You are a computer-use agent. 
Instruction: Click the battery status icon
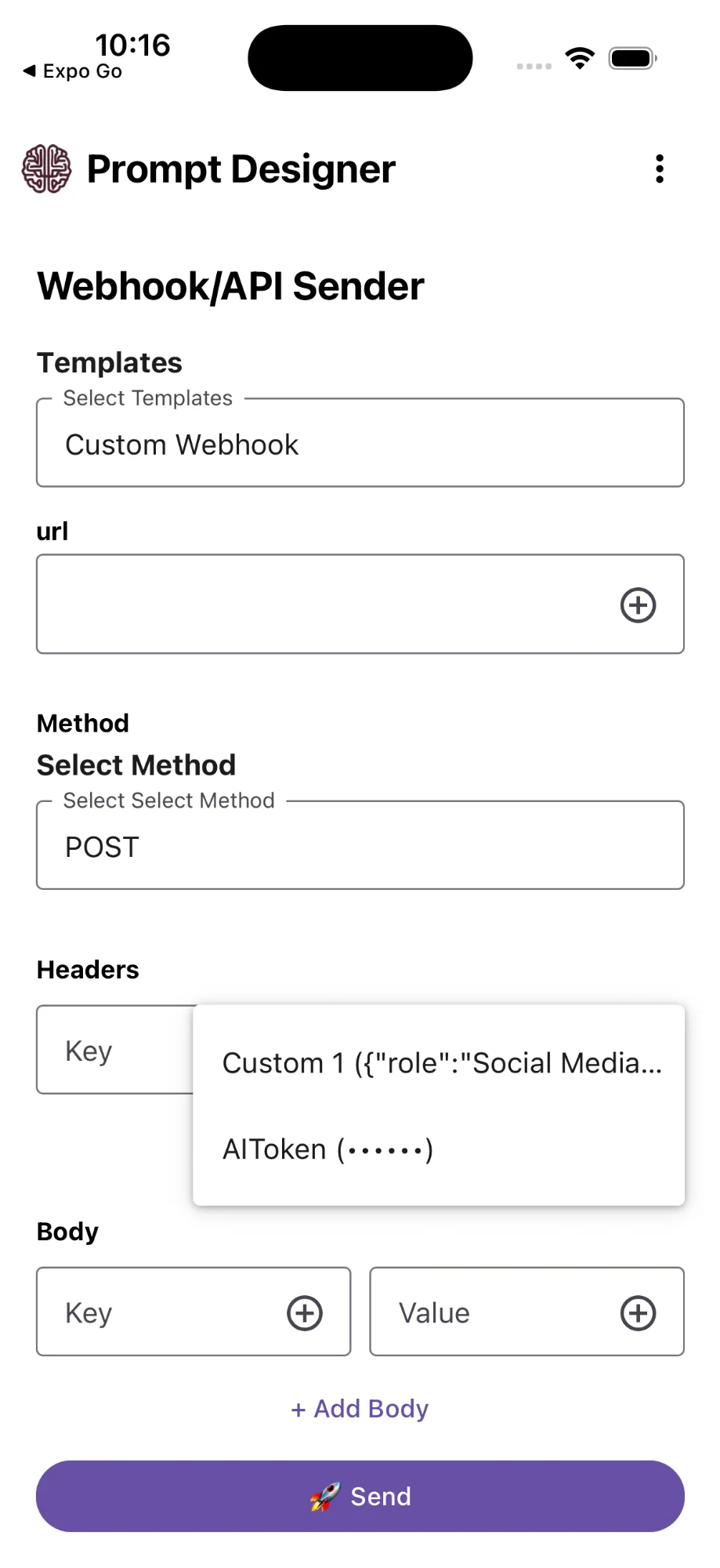pos(632,59)
